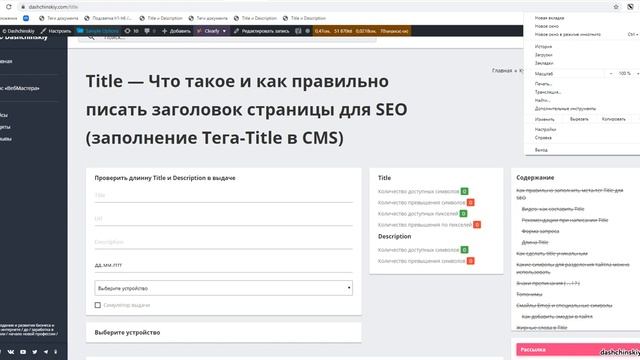The image size is (640, 360).
Task: Click the Title input field
Action: (x=223, y=196)
